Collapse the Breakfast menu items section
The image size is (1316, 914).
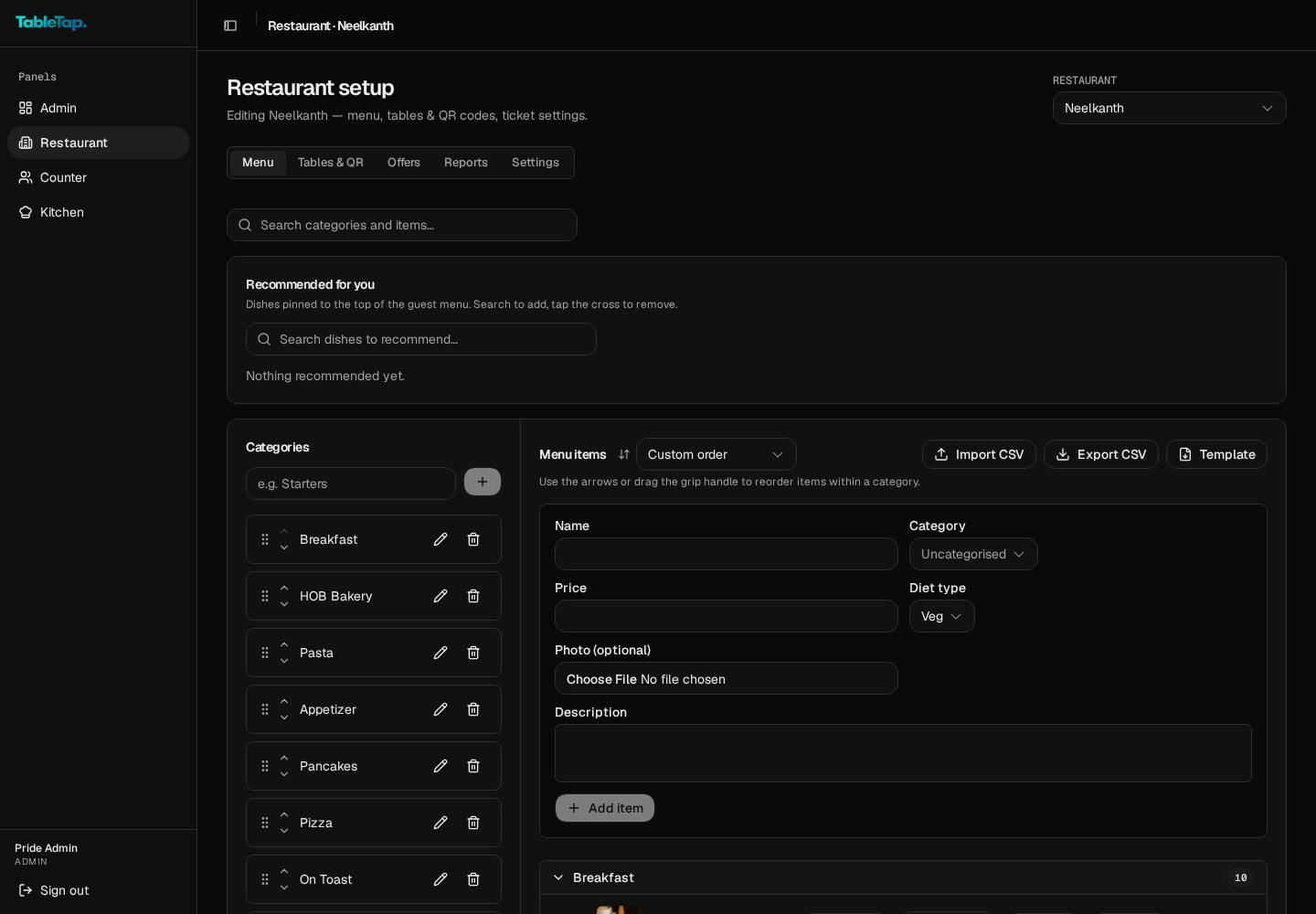click(558, 877)
